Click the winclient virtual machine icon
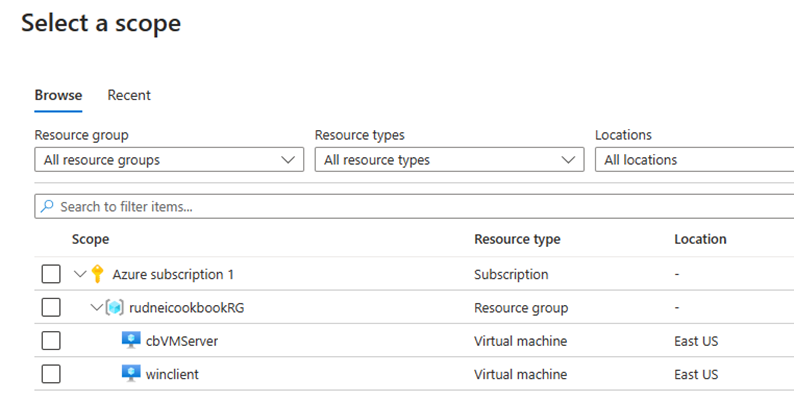The height and width of the screenshot is (401, 794). pos(130,374)
